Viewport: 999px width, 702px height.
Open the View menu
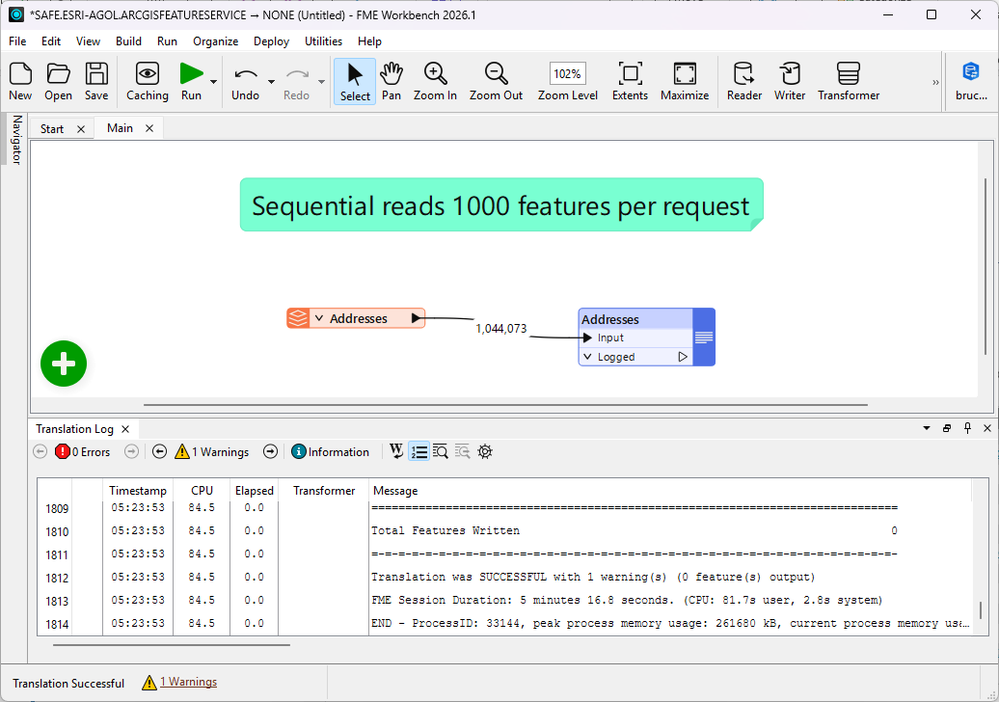coord(88,41)
